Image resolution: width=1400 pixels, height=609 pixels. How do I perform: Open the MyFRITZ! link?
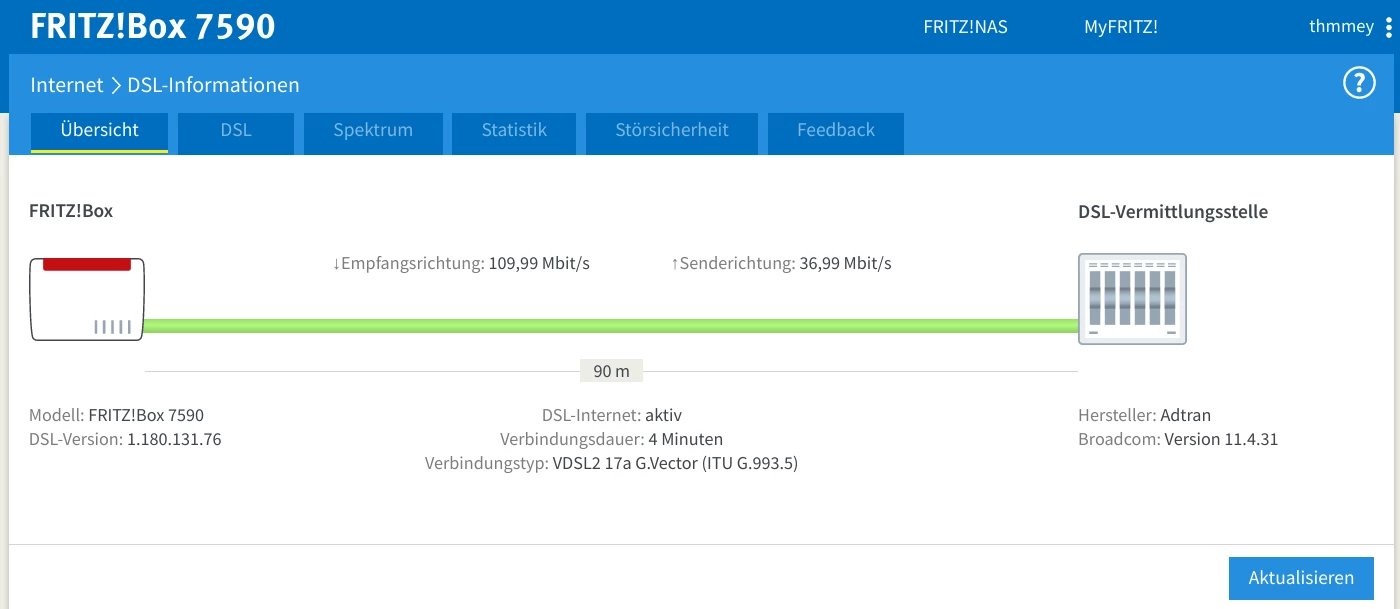tap(1120, 27)
